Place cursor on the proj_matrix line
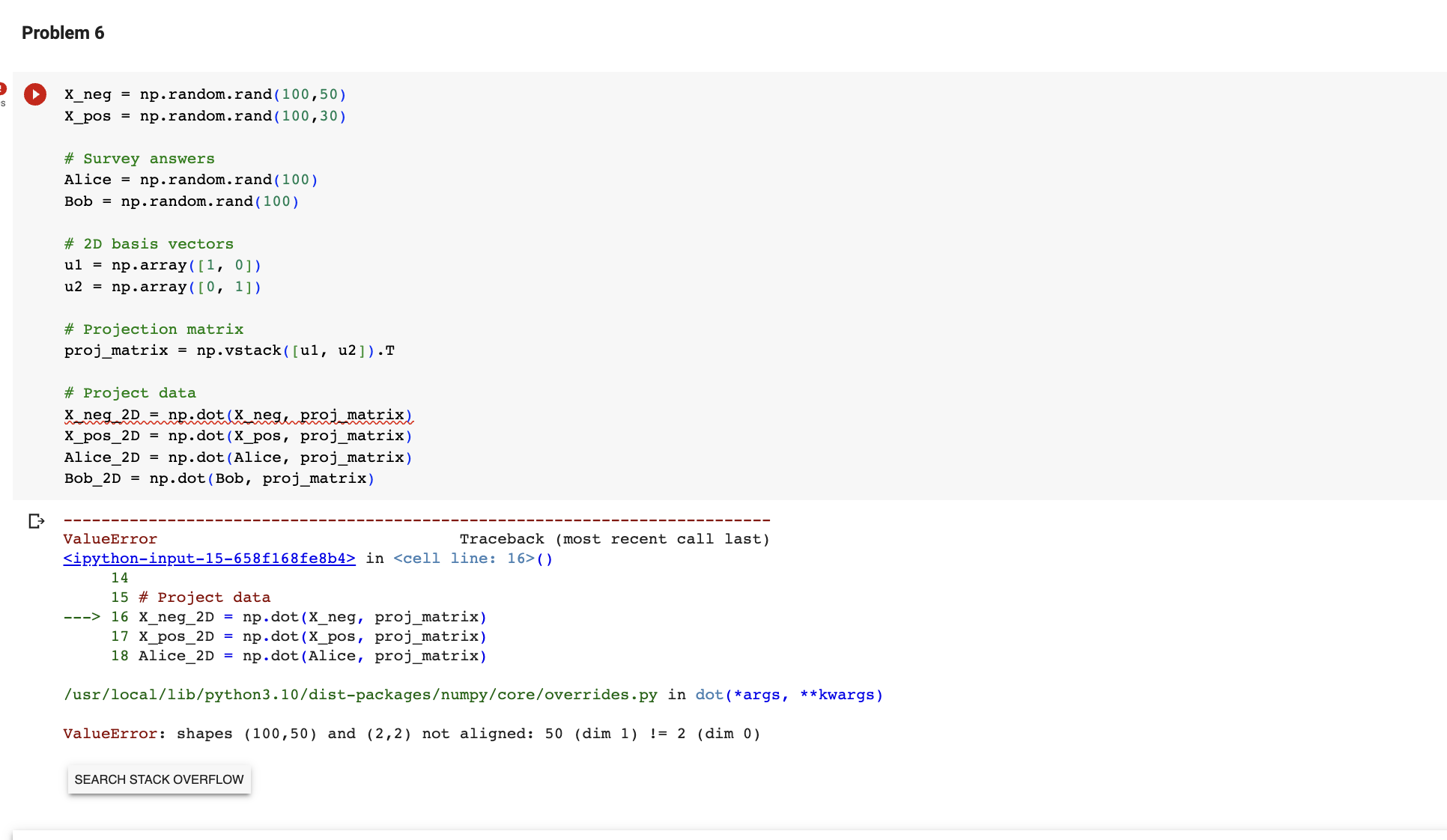This screenshot has width=1447, height=840. tap(230, 350)
